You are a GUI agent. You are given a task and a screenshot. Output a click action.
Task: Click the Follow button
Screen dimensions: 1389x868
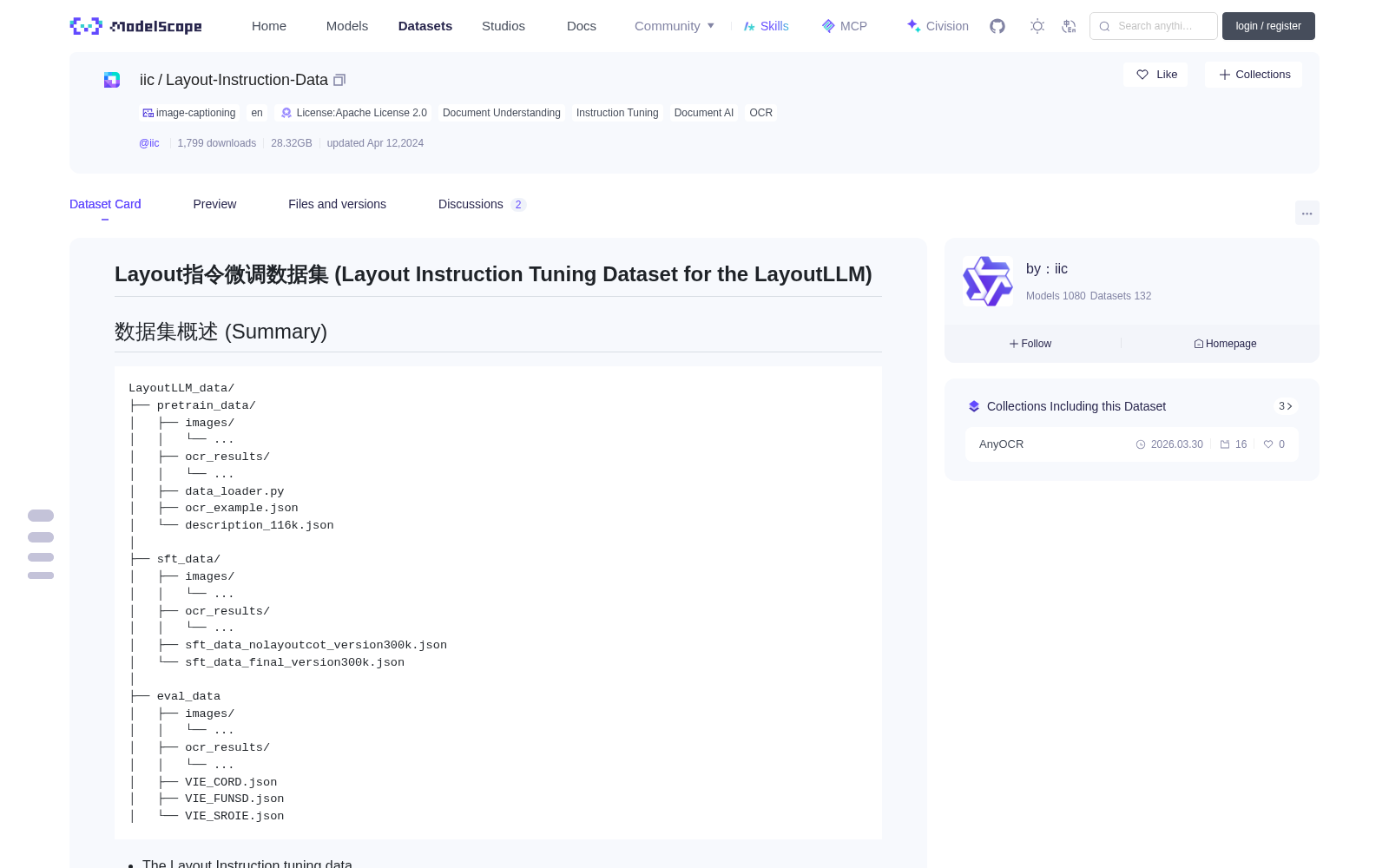(1030, 344)
